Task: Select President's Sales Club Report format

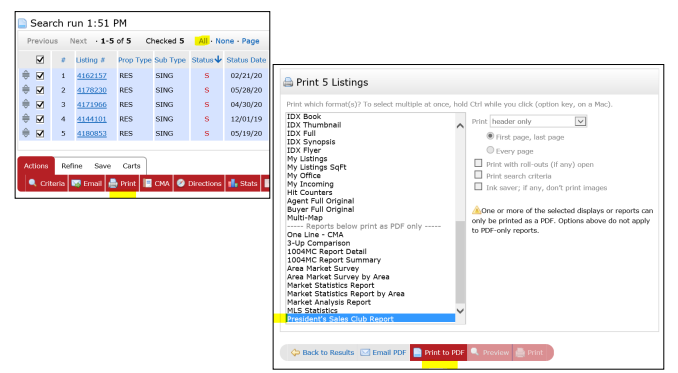Action: (x=371, y=319)
